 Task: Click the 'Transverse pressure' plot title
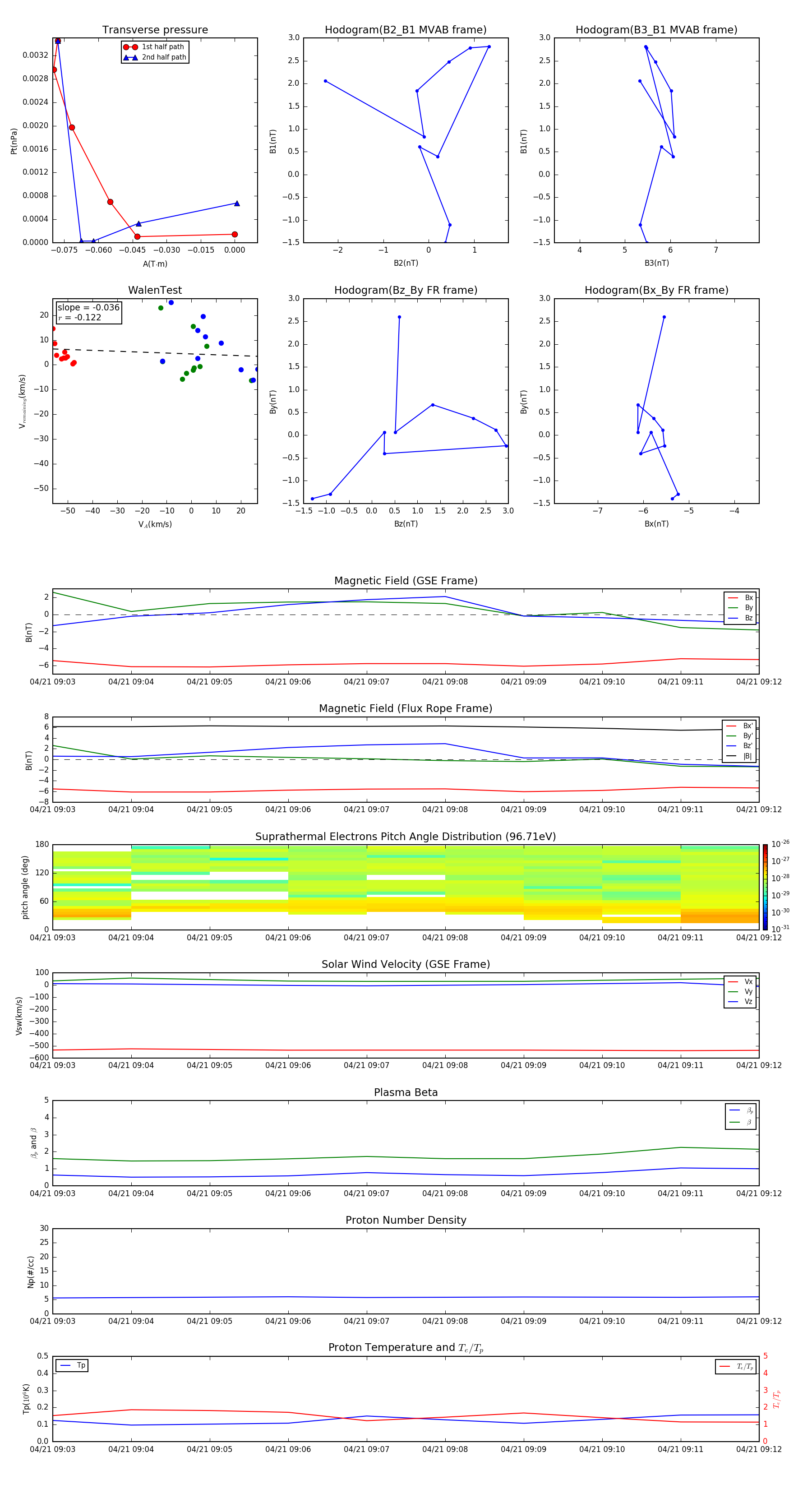point(155,30)
